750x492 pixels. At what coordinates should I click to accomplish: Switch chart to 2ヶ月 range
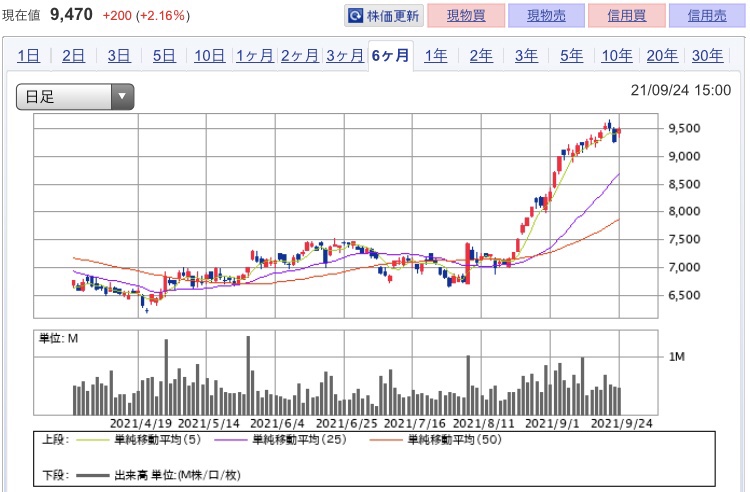coord(299,56)
